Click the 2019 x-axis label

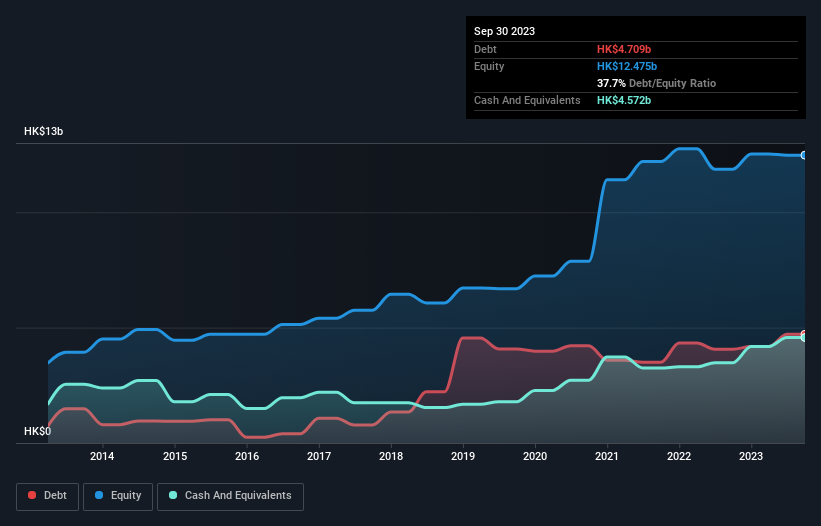click(463, 456)
